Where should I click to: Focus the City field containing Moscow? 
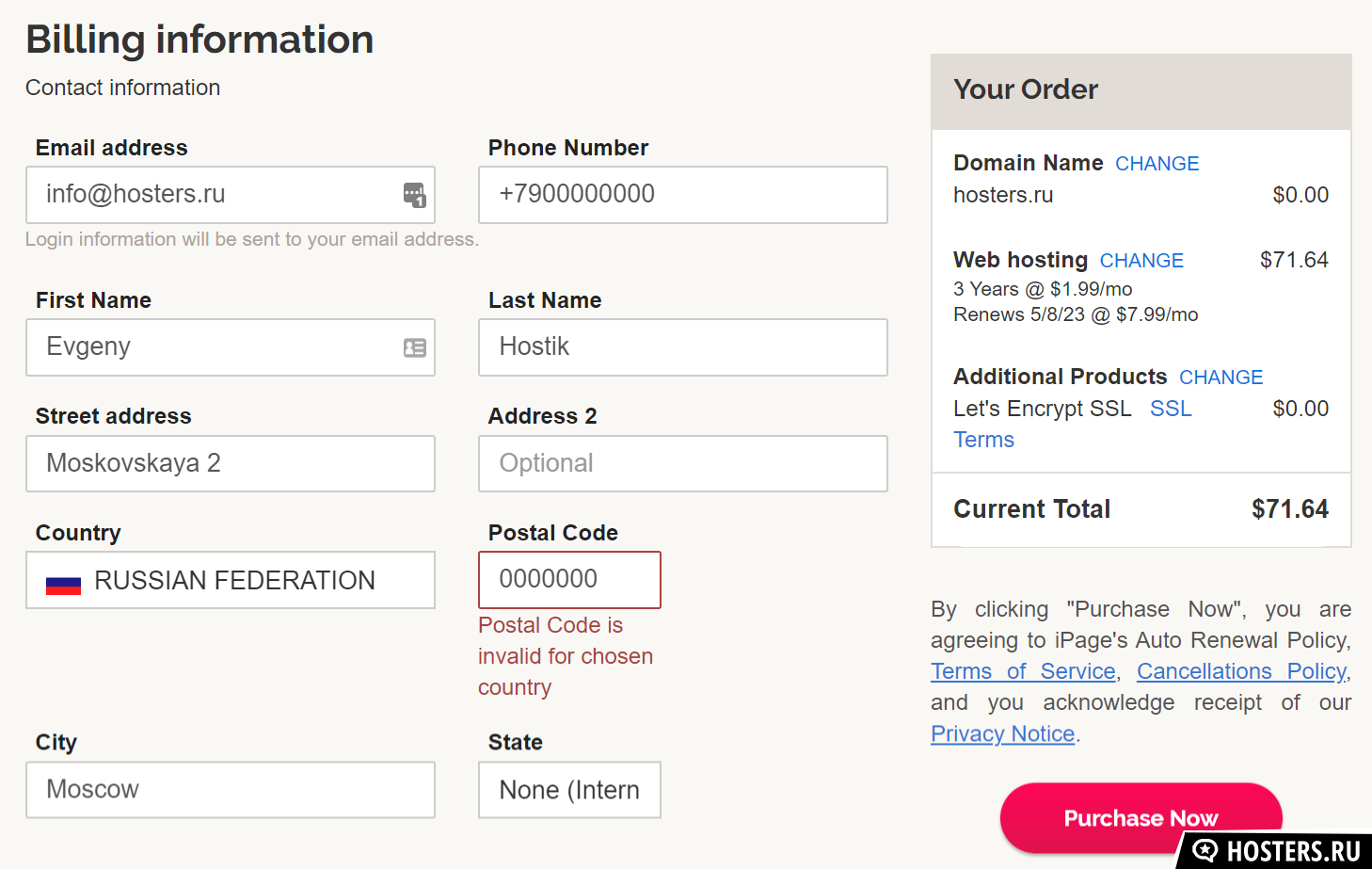tap(231, 790)
